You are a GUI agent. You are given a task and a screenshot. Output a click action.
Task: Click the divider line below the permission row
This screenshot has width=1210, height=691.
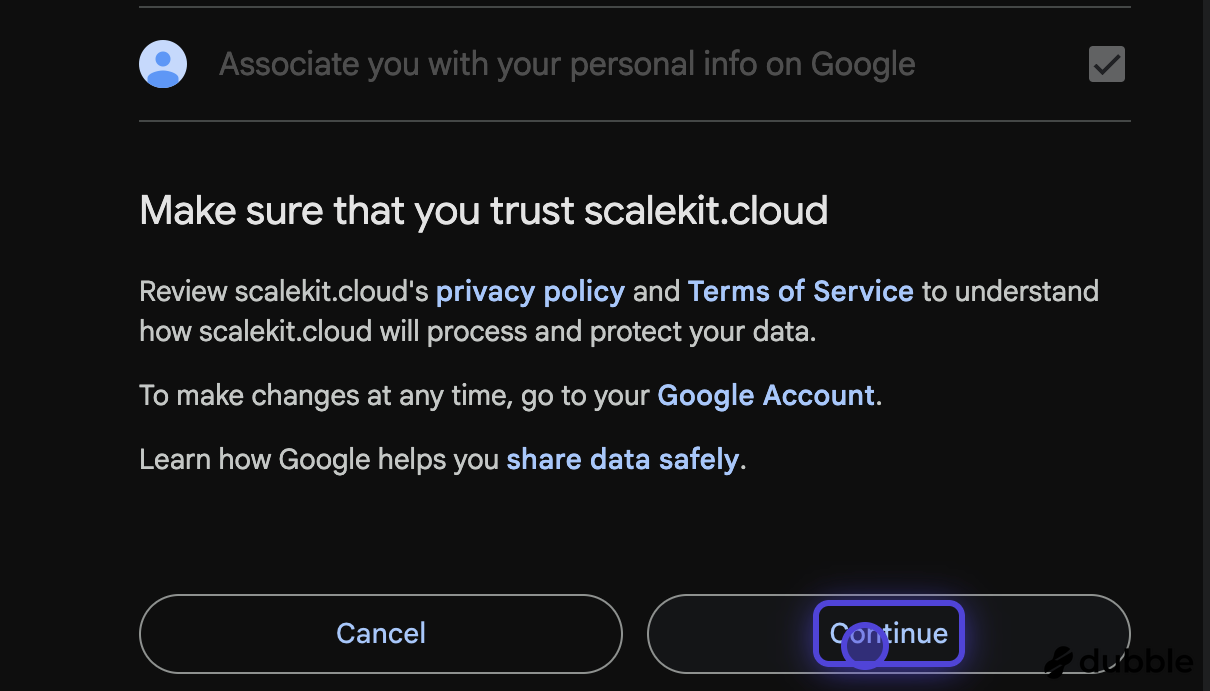click(634, 124)
